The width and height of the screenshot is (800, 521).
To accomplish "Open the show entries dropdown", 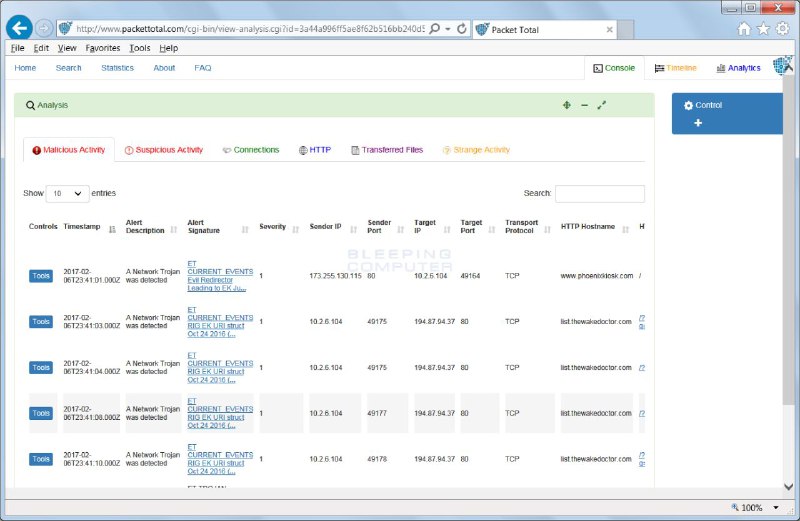I will coord(67,193).
